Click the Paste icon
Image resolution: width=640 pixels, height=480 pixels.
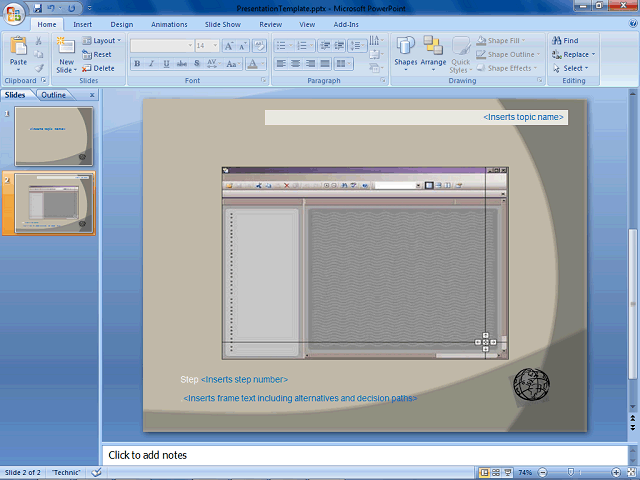tap(18, 45)
